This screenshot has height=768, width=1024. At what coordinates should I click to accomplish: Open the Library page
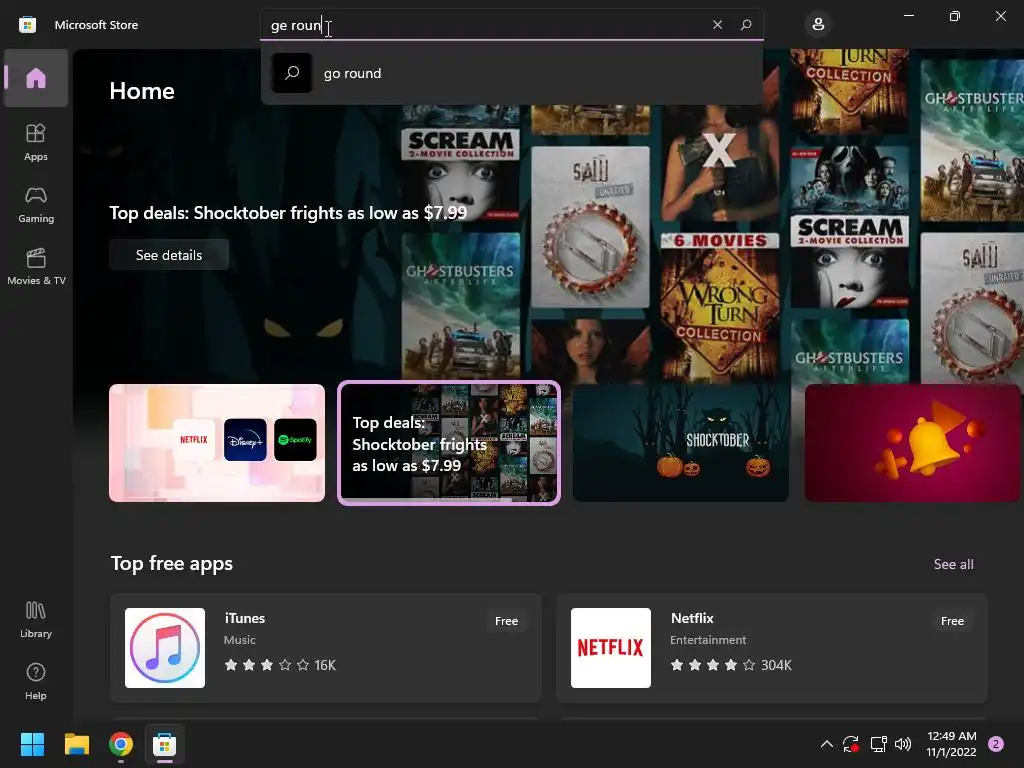pyautogui.click(x=36, y=620)
